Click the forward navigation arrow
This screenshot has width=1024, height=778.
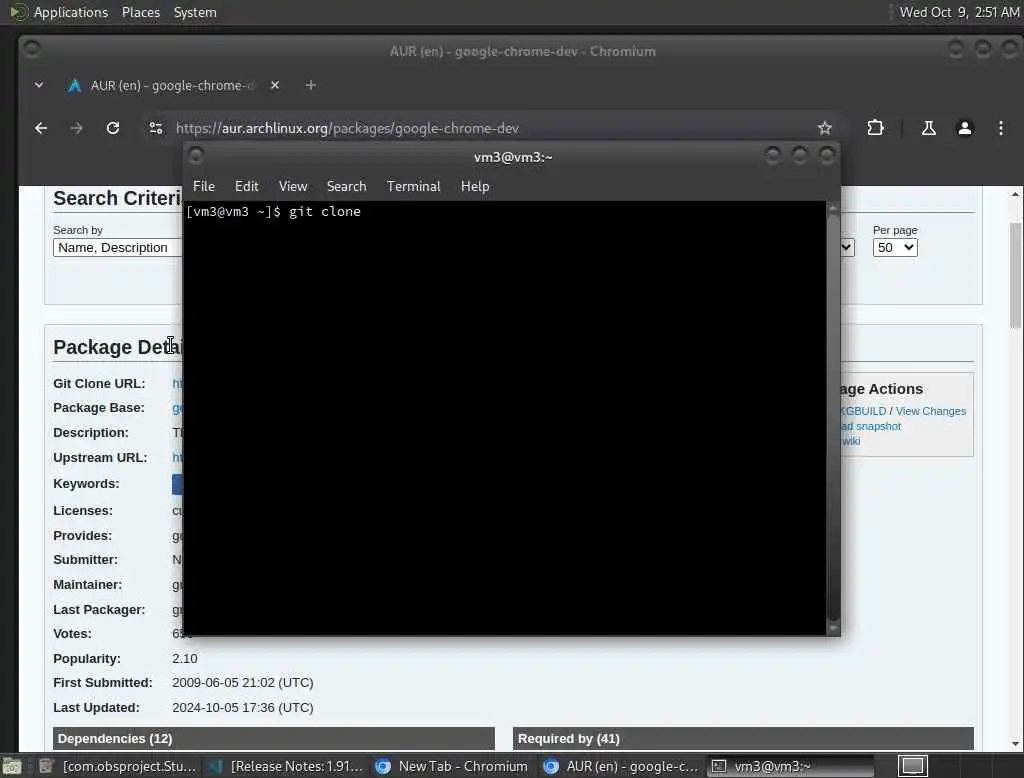click(76, 128)
